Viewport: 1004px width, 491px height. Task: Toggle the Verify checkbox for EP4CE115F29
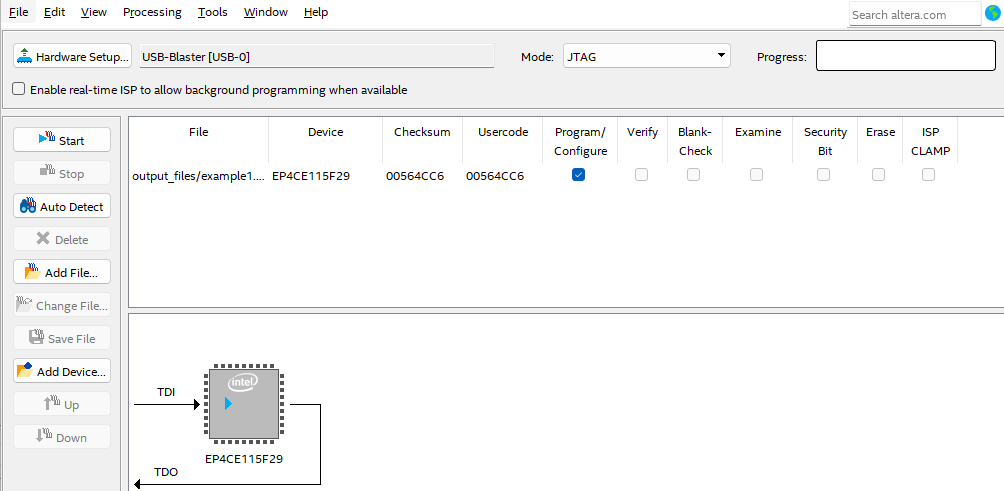coord(642,175)
